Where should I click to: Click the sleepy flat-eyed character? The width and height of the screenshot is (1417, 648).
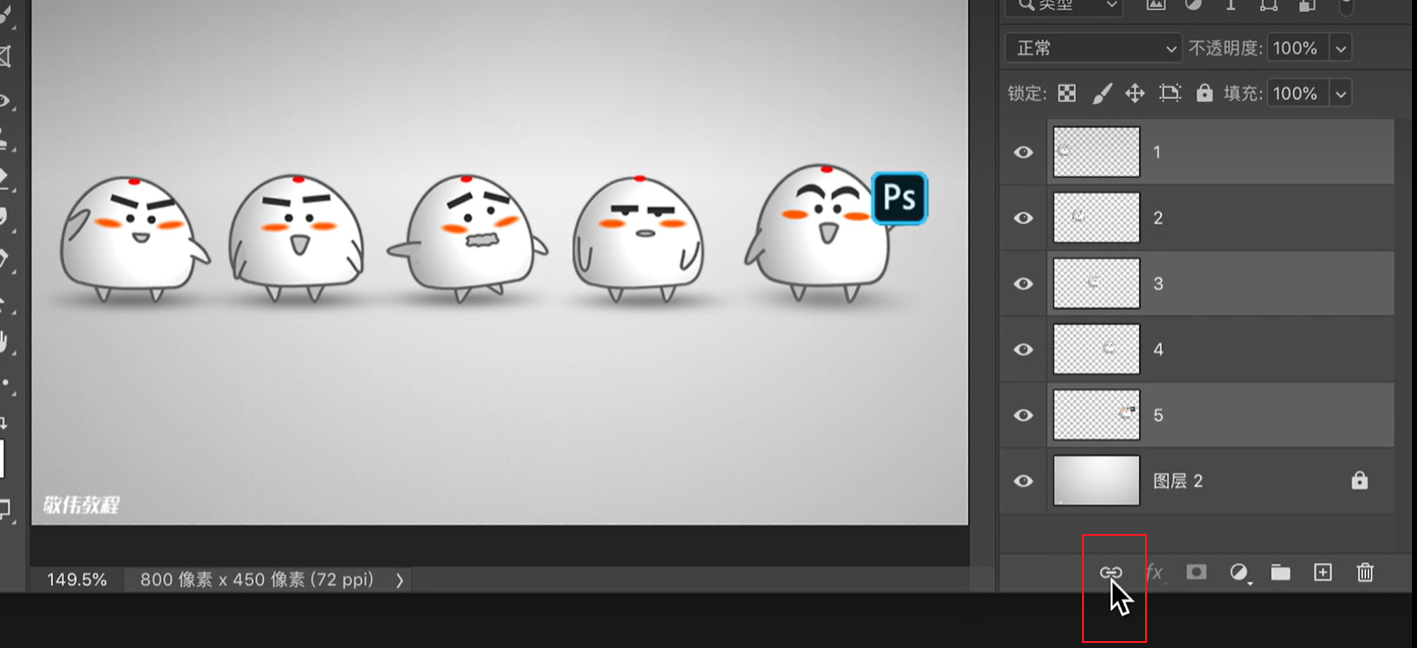tap(637, 240)
